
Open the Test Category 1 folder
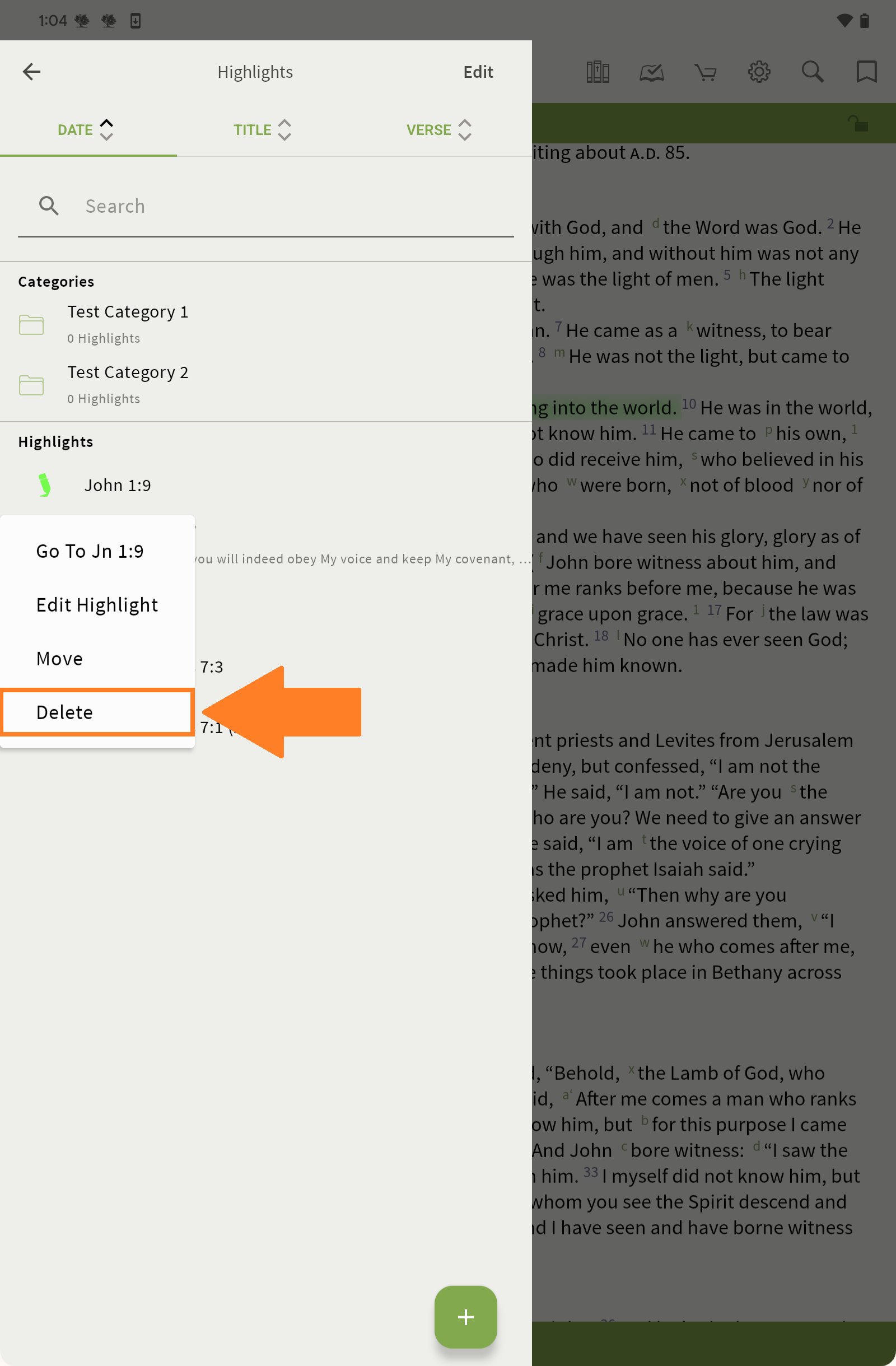128,324
